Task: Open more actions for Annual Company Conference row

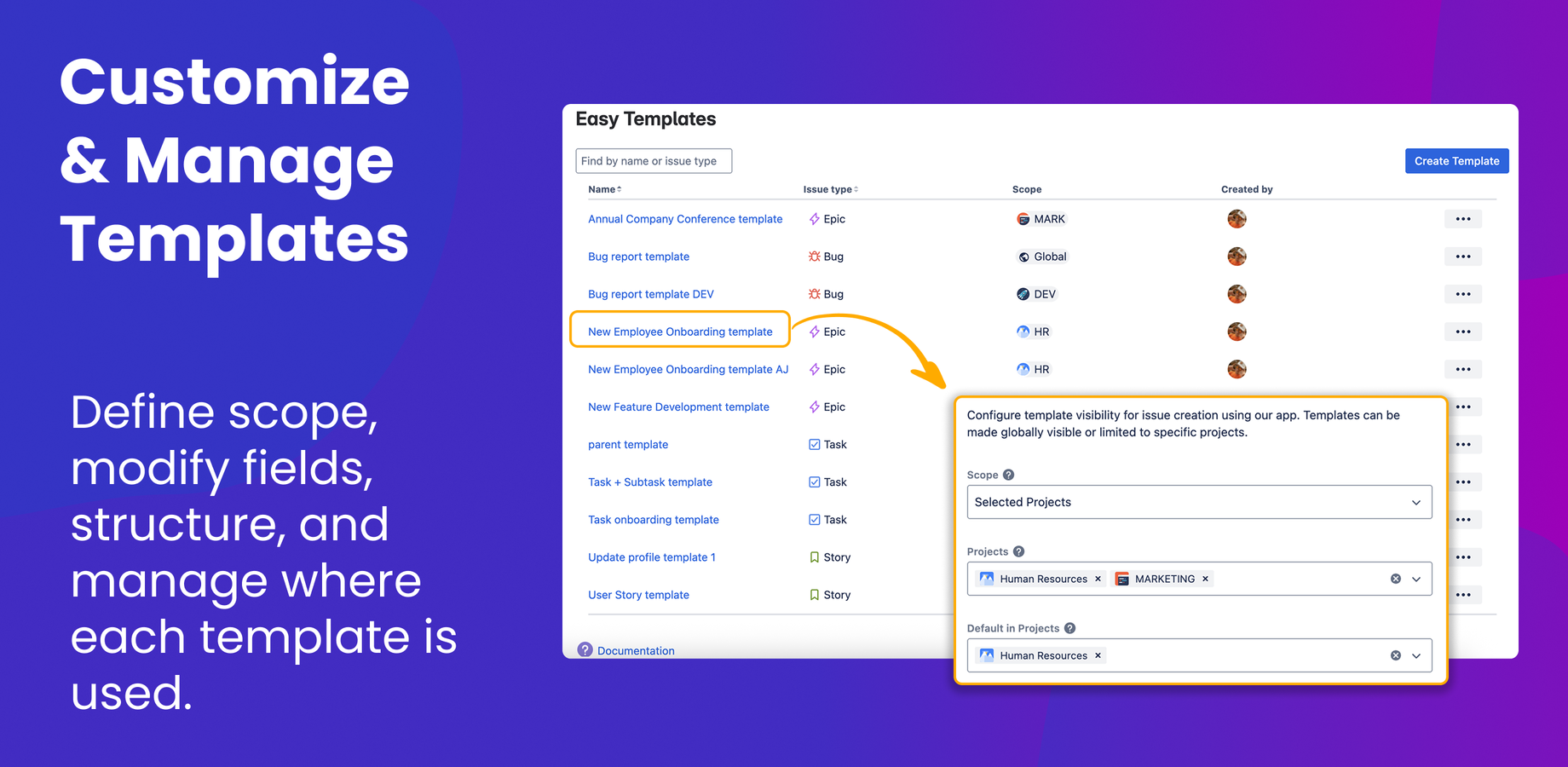Action: click(1463, 219)
